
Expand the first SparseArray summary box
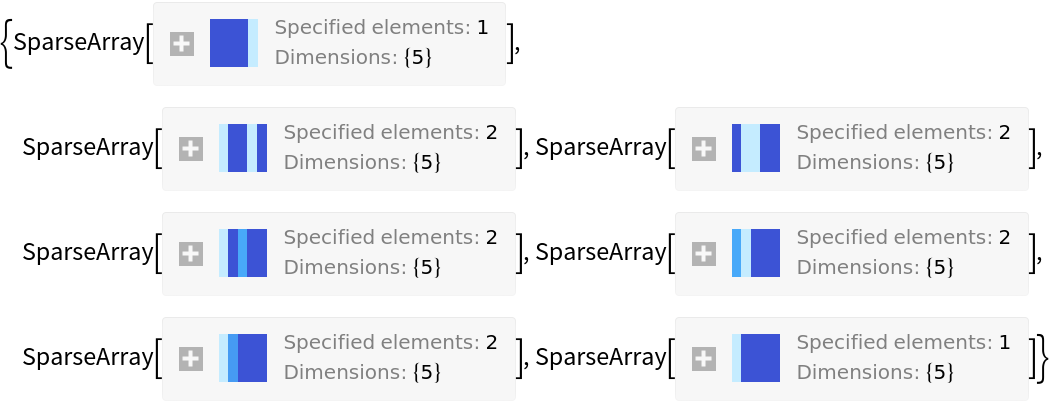[181, 43]
